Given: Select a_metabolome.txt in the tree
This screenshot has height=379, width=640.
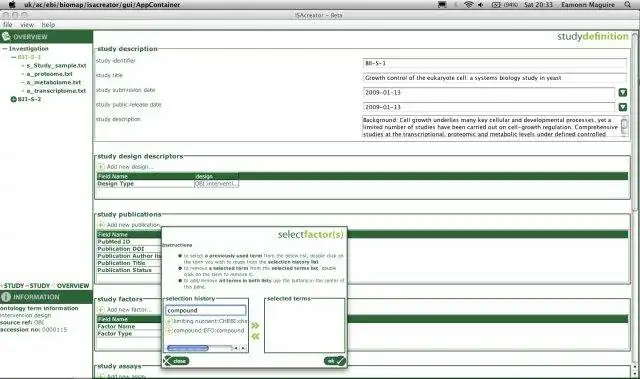Looking at the screenshot, I should click(53, 82).
